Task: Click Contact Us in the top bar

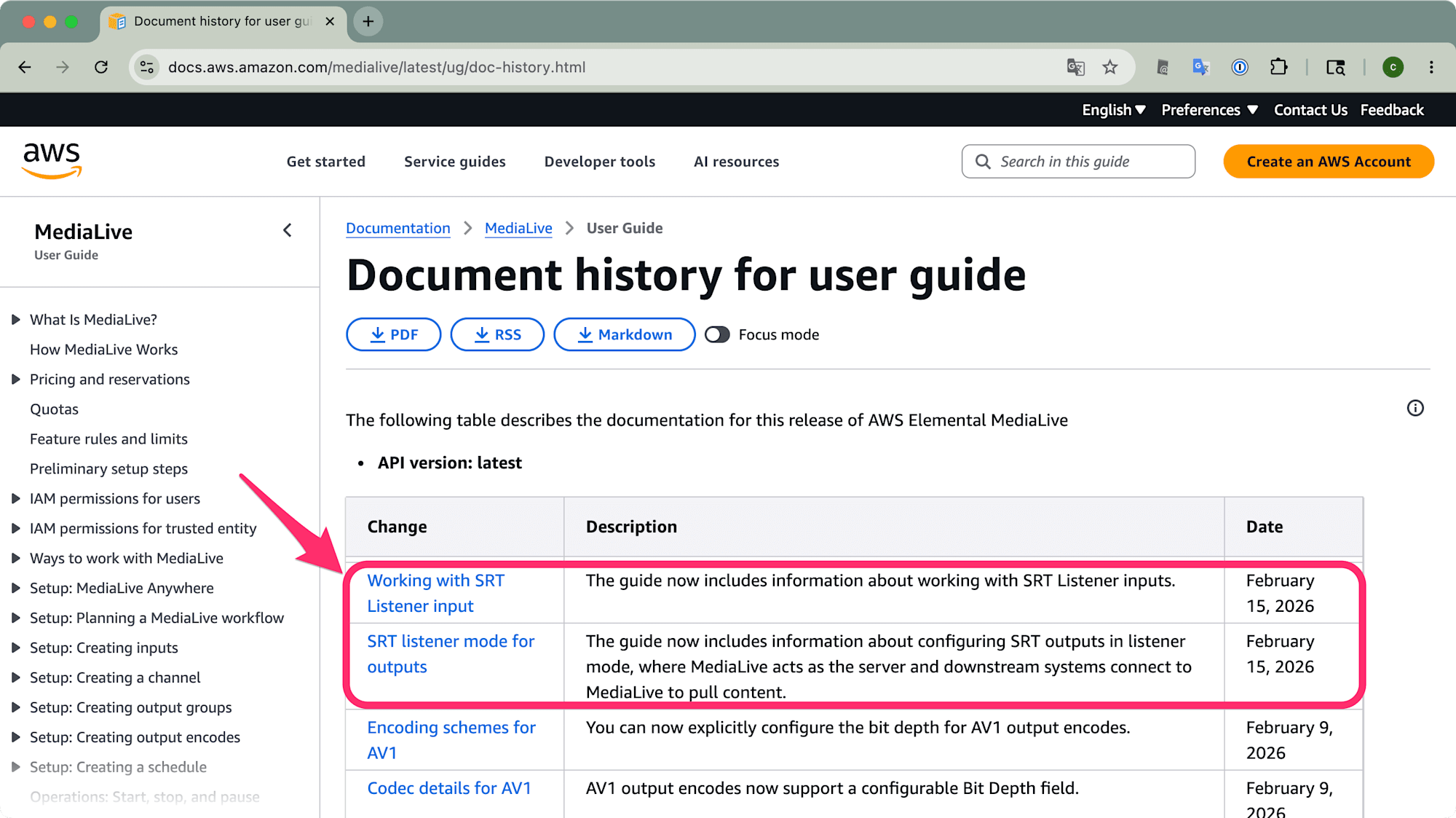Action: tap(1310, 110)
